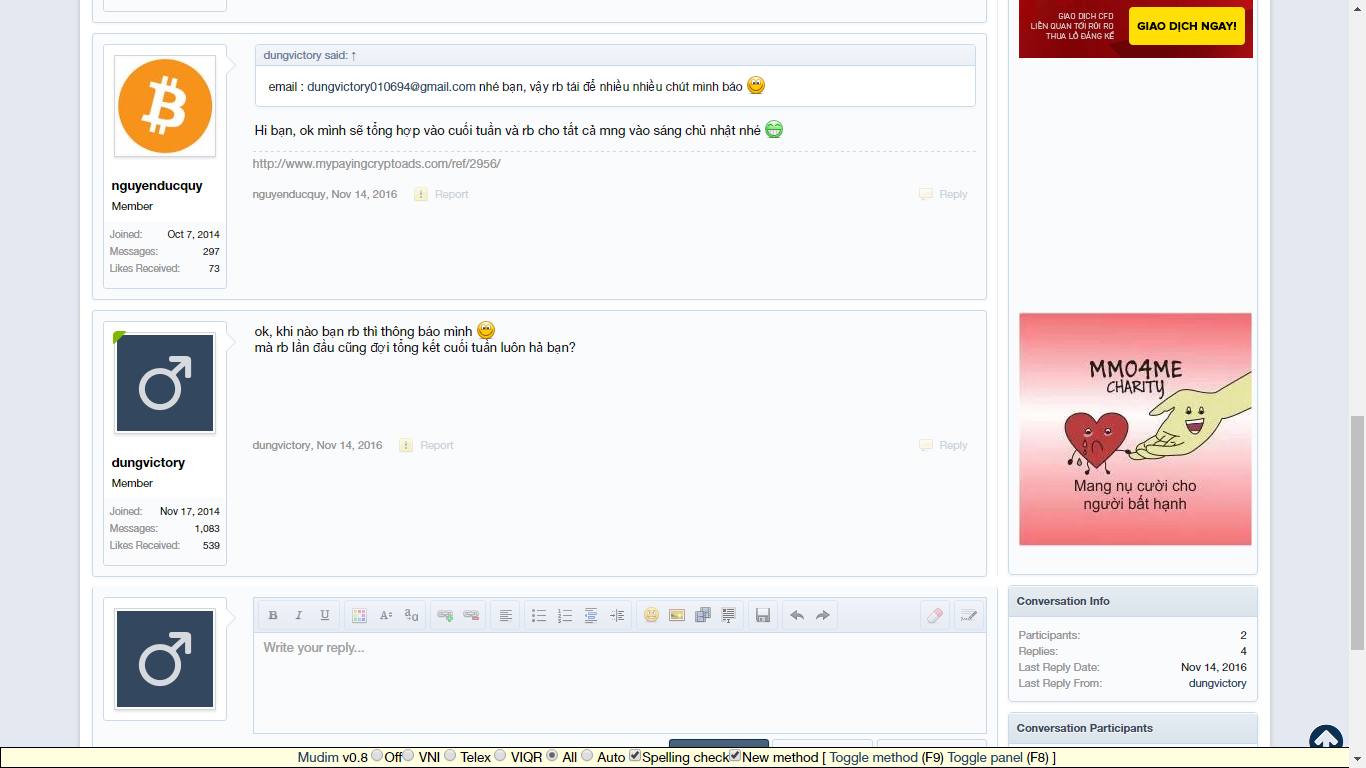Turn Mudim off with Off radio

[377, 756]
